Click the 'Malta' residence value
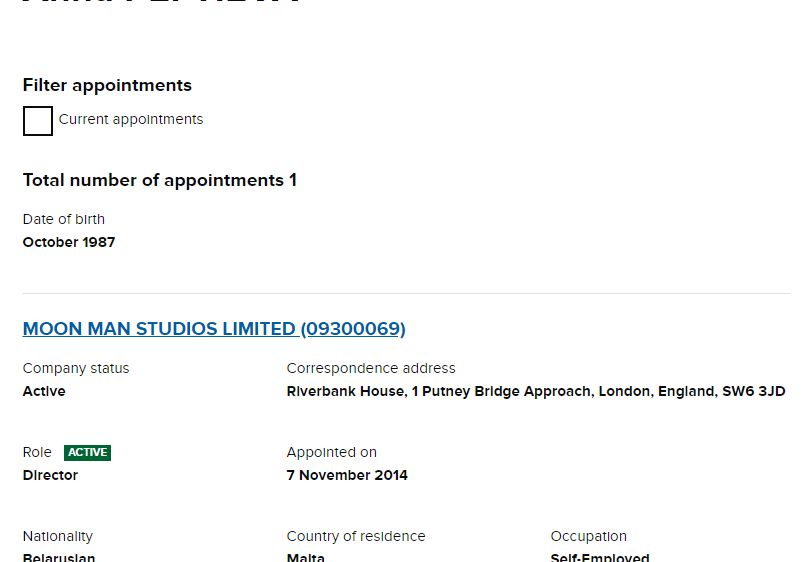807x562 pixels. (x=306, y=557)
